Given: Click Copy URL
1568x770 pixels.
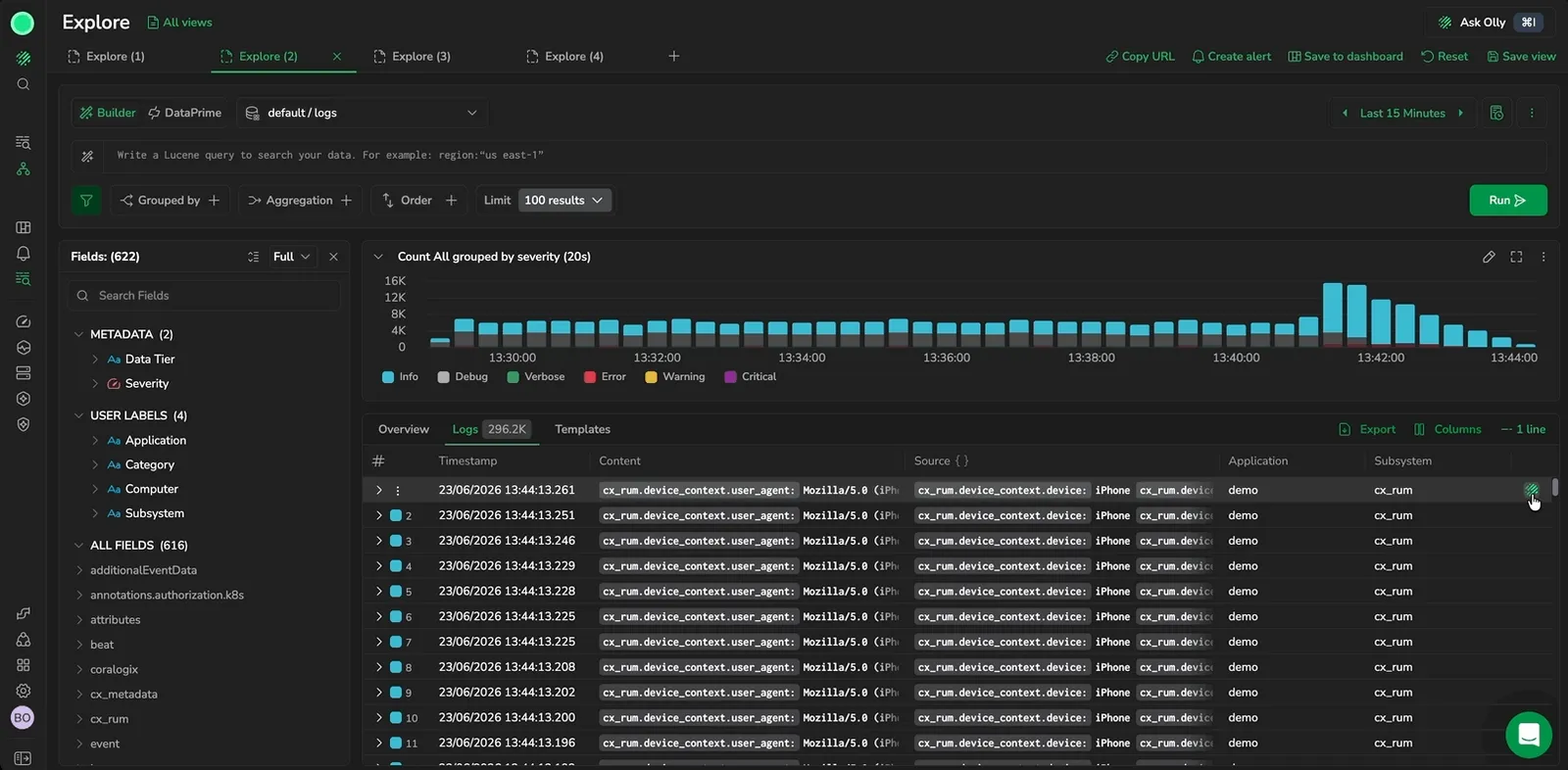Looking at the screenshot, I should [1140, 57].
